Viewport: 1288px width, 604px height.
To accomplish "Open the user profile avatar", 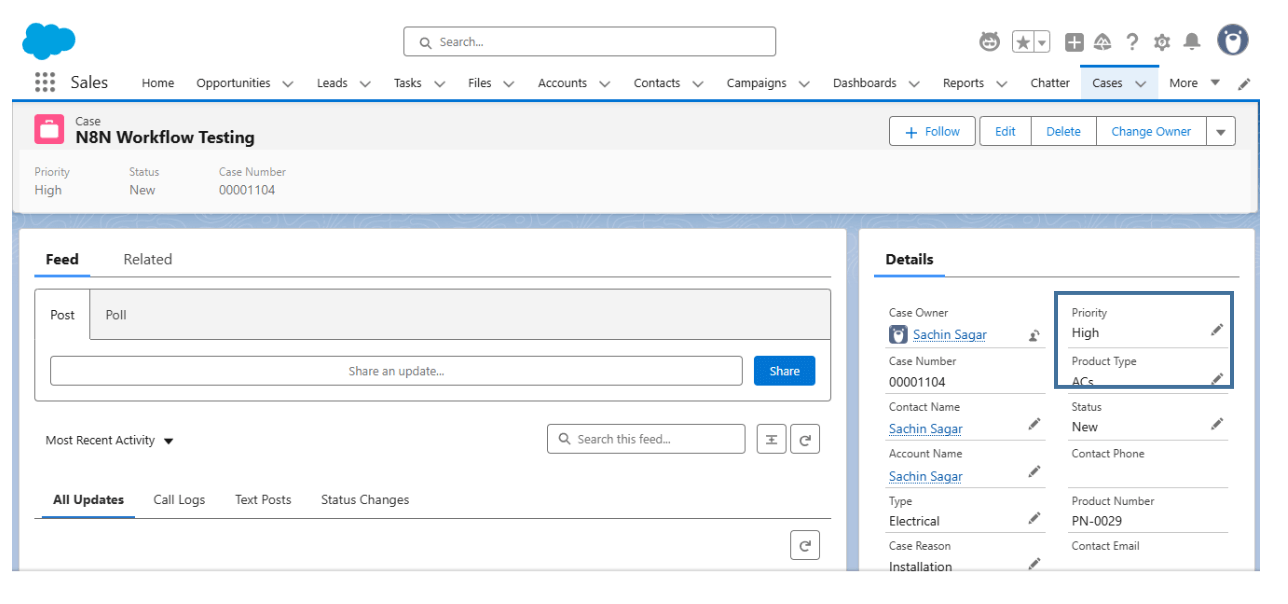I will (x=1232, y=40).
